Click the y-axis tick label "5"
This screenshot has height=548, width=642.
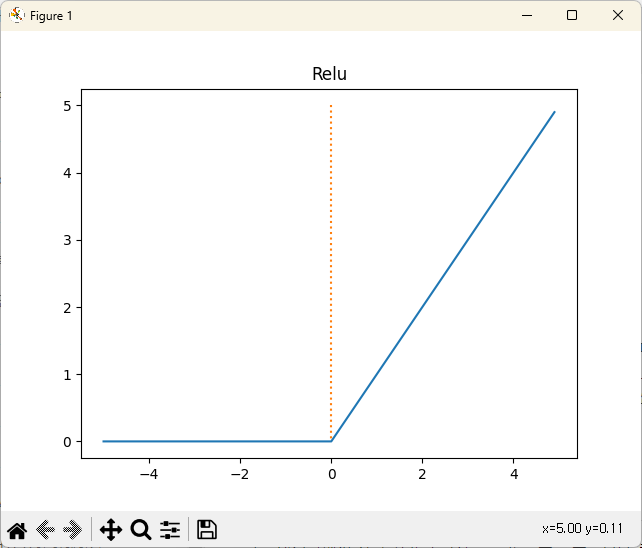pyautogui.click(x=67, y=106)
